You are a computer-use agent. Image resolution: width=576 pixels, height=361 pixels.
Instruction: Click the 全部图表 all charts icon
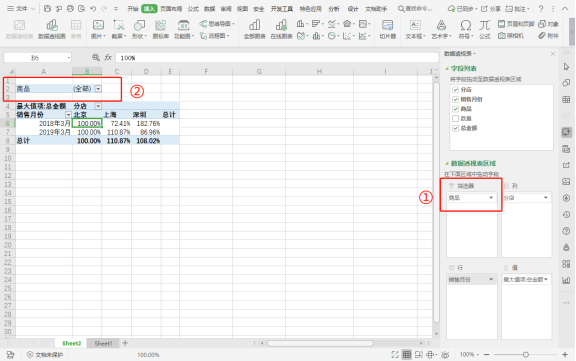[254, 29]
